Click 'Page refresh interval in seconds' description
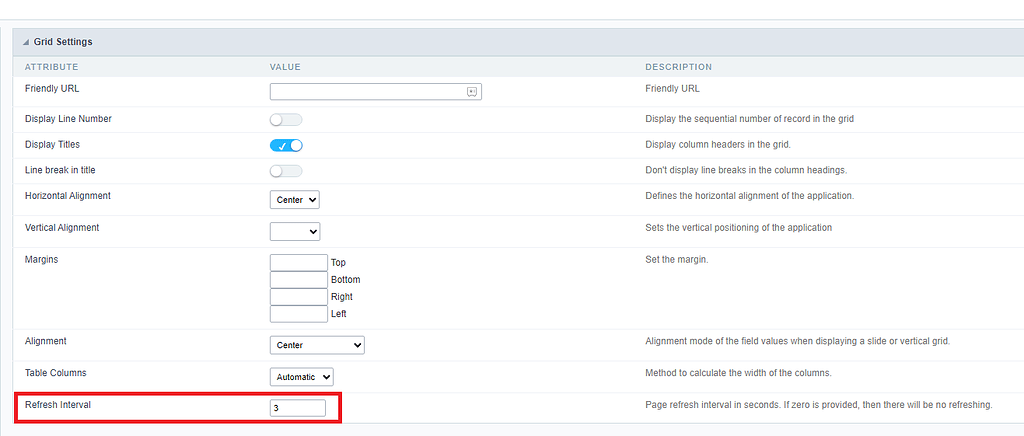 (x=819, y=405)
